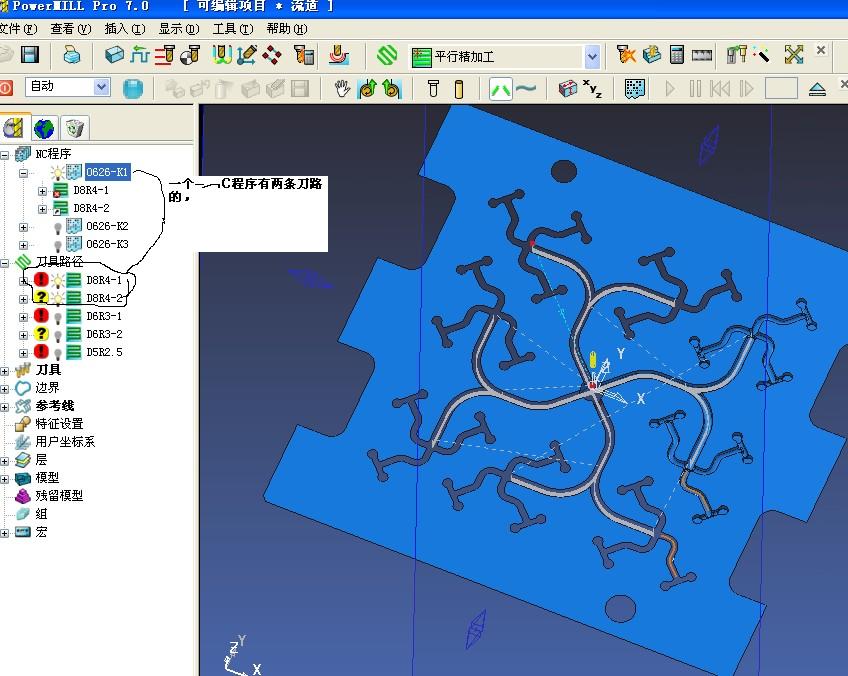
Task: Open the calculator icon
Action: coord(677,54)
